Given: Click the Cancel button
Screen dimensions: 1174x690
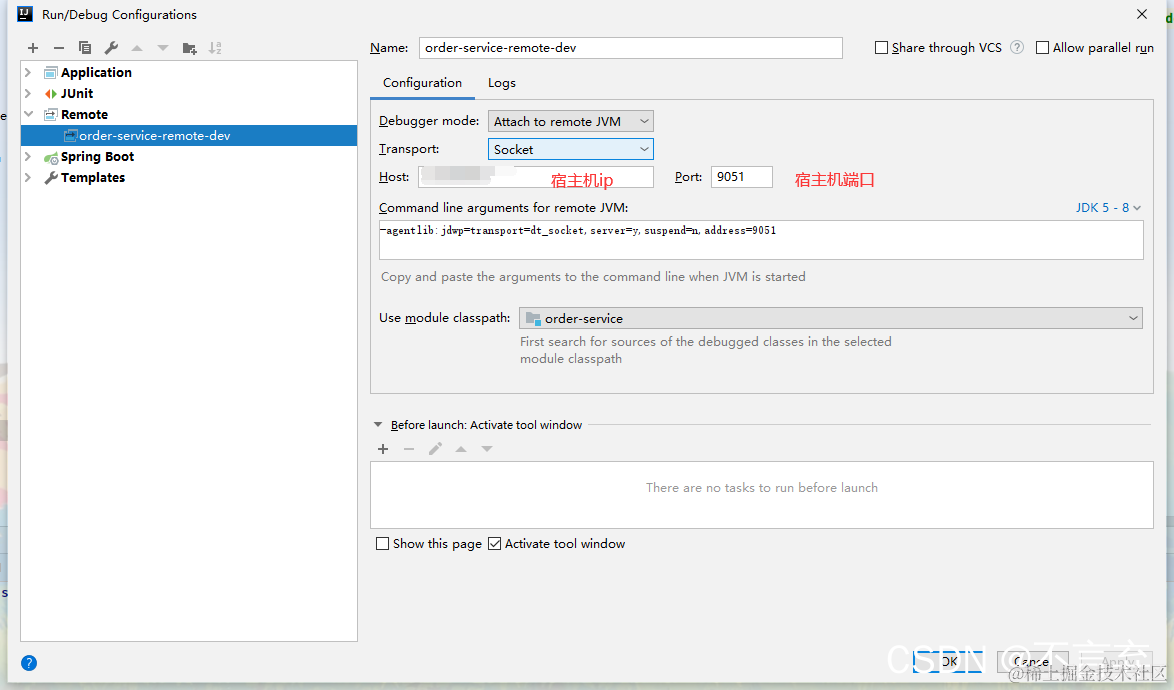Looking at the screenshot, I should point(1031,662).
